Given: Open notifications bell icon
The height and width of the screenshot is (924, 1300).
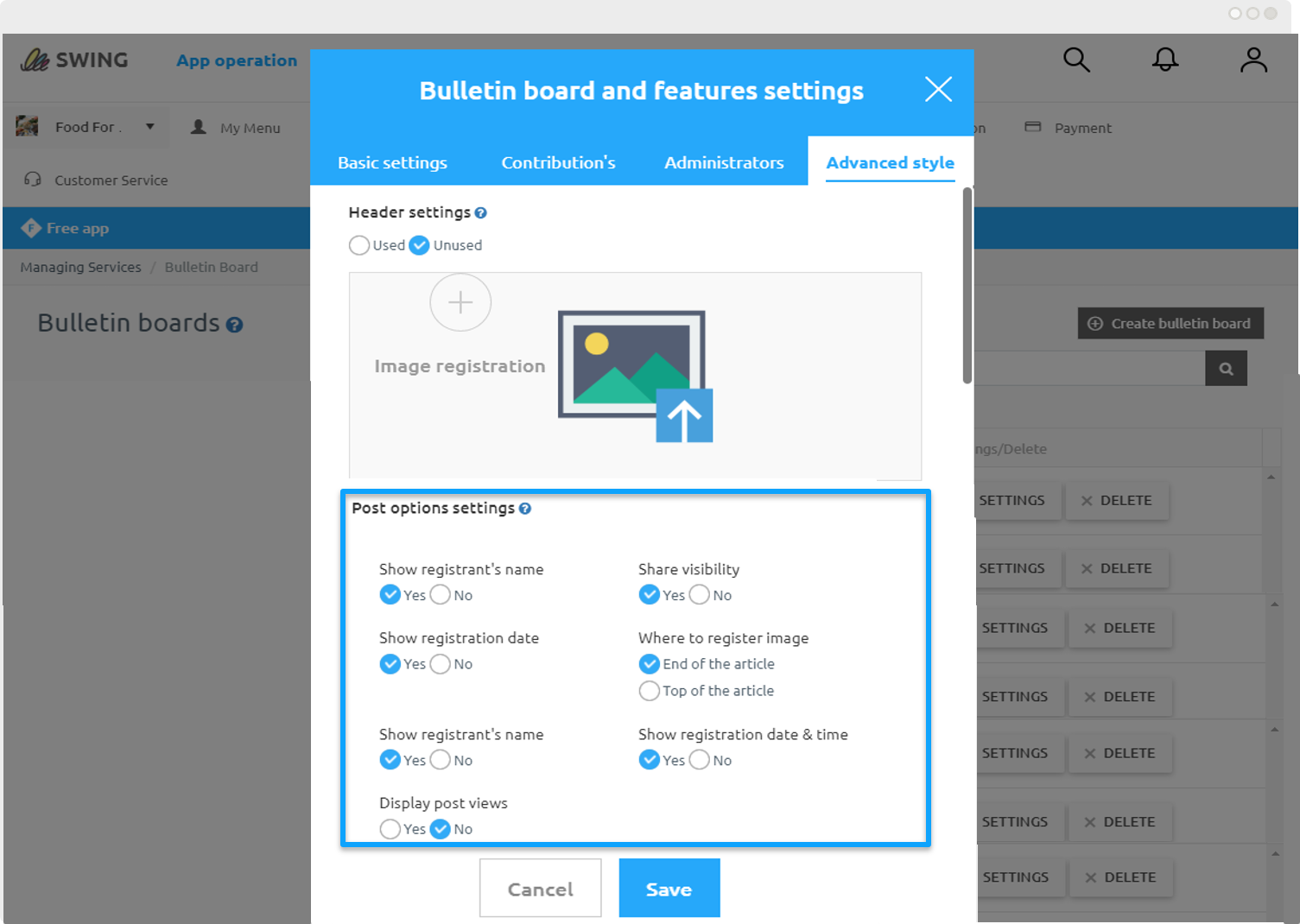Looking at the screenshot, I should coord(1165,60).
